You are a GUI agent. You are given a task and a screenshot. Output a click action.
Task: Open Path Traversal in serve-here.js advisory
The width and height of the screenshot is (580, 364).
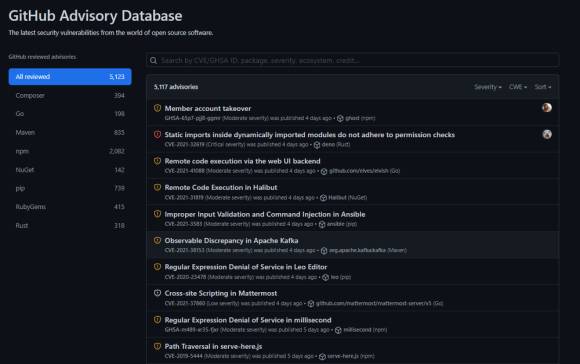pos(213,346)
